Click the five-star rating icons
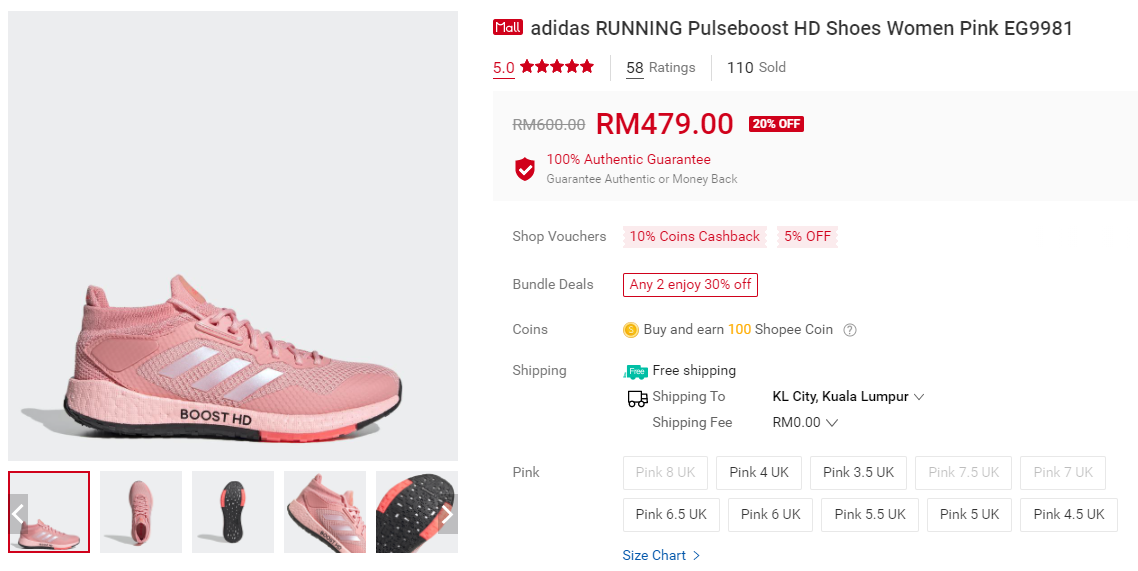The image size is (1138, 571). coord(557,67)
